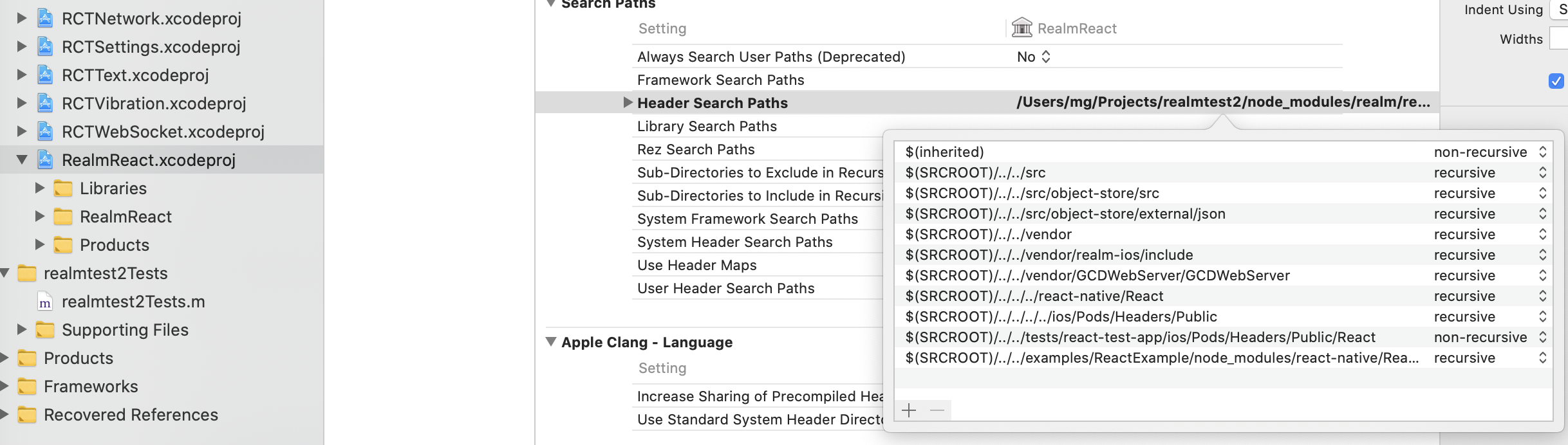Click the Frameworks folder icon
Image resolution: width=1568 pixels, height=445 pixels.
[27, 386]
